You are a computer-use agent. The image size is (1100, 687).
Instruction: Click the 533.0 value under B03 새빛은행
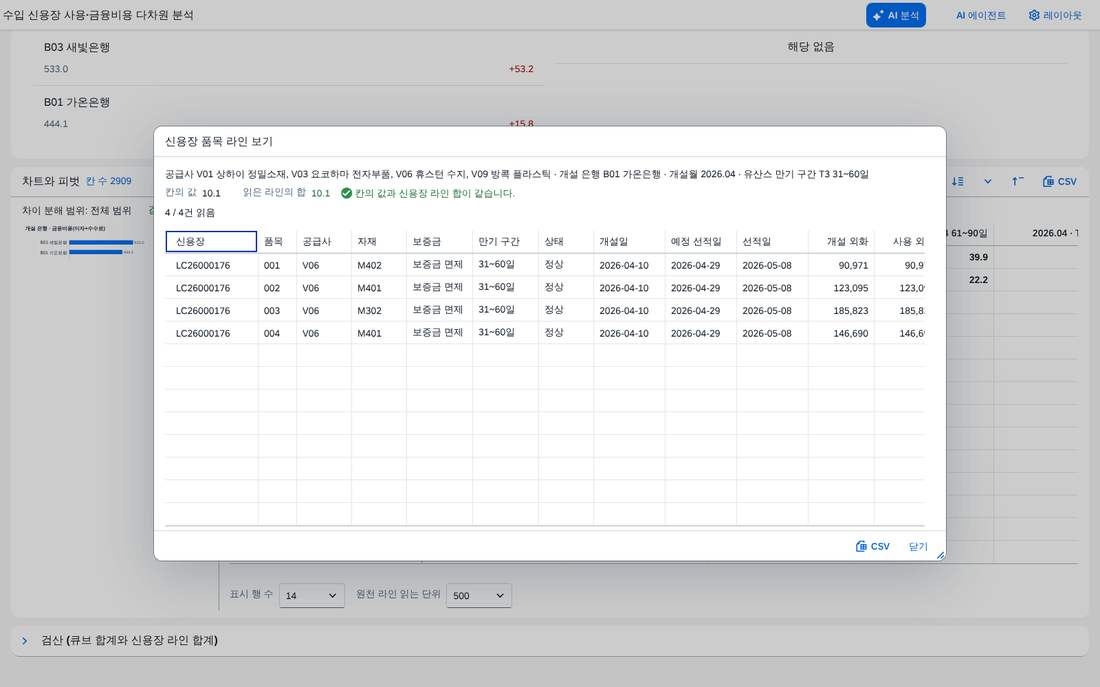coord(56,69)
